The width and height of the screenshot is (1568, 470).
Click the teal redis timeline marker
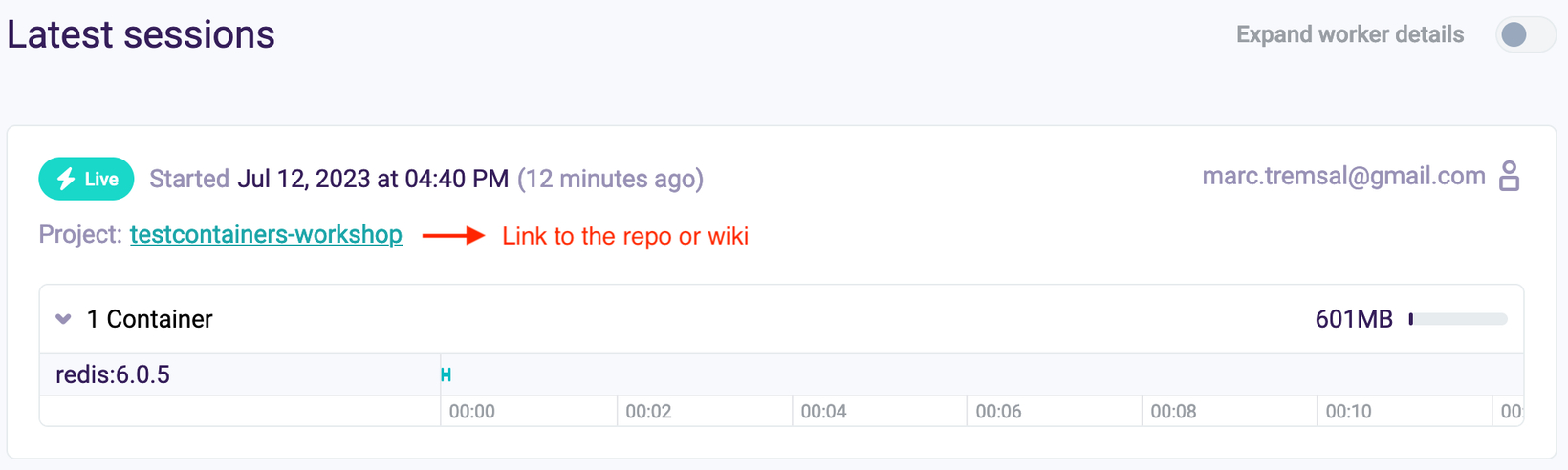click(446, 374)
